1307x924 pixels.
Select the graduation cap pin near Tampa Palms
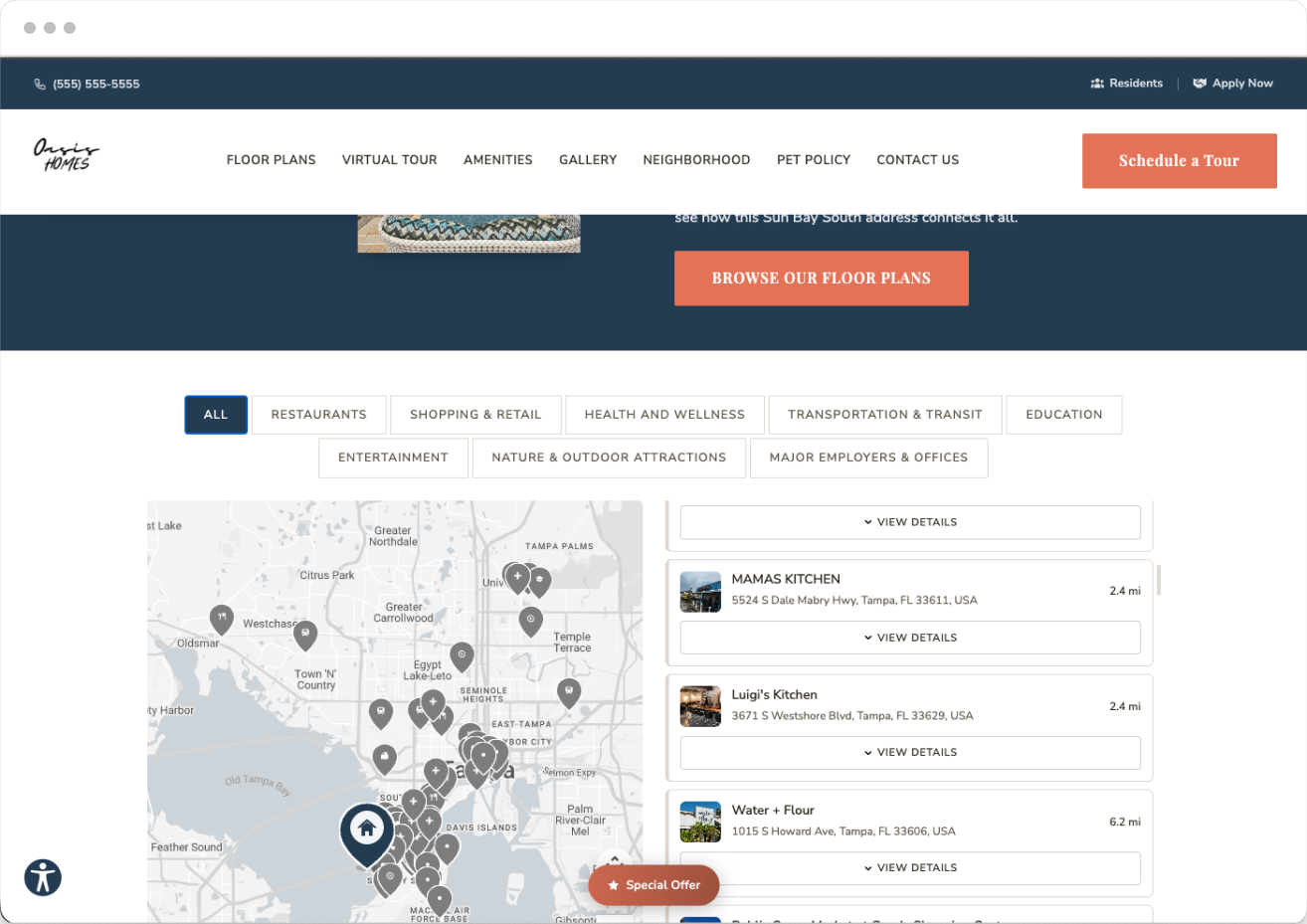[539, 581]
